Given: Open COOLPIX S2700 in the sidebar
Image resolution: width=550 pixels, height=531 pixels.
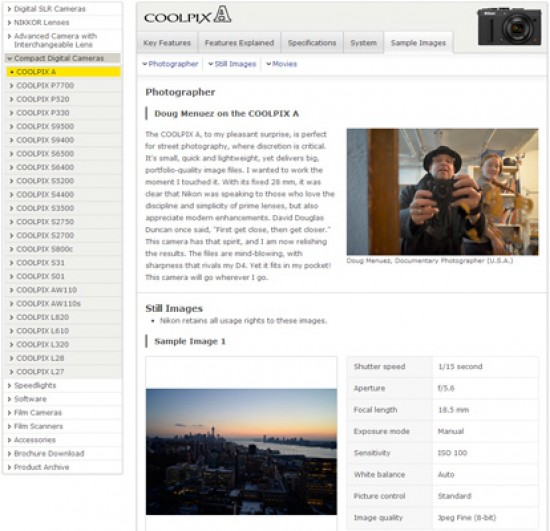Looking at the screenshot, I should (x=63, y=235).
